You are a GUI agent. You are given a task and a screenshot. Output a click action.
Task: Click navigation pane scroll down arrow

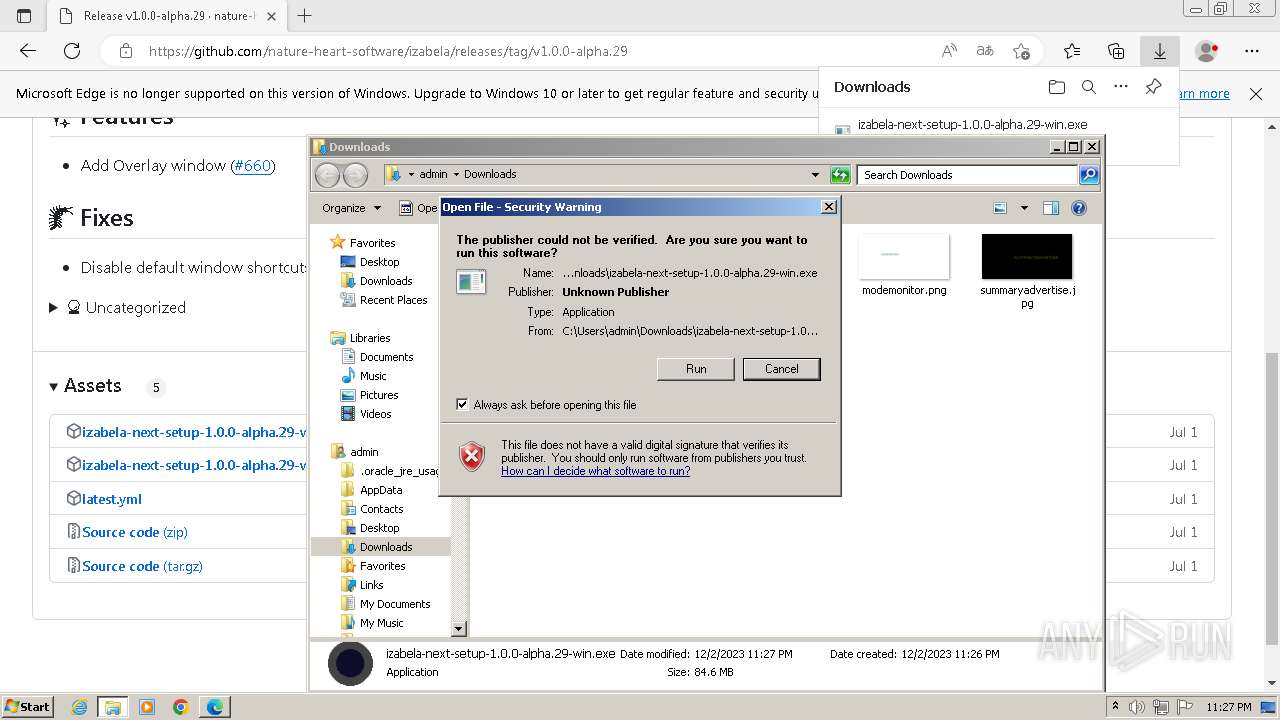pyautogui.click(x=459, y=629)
